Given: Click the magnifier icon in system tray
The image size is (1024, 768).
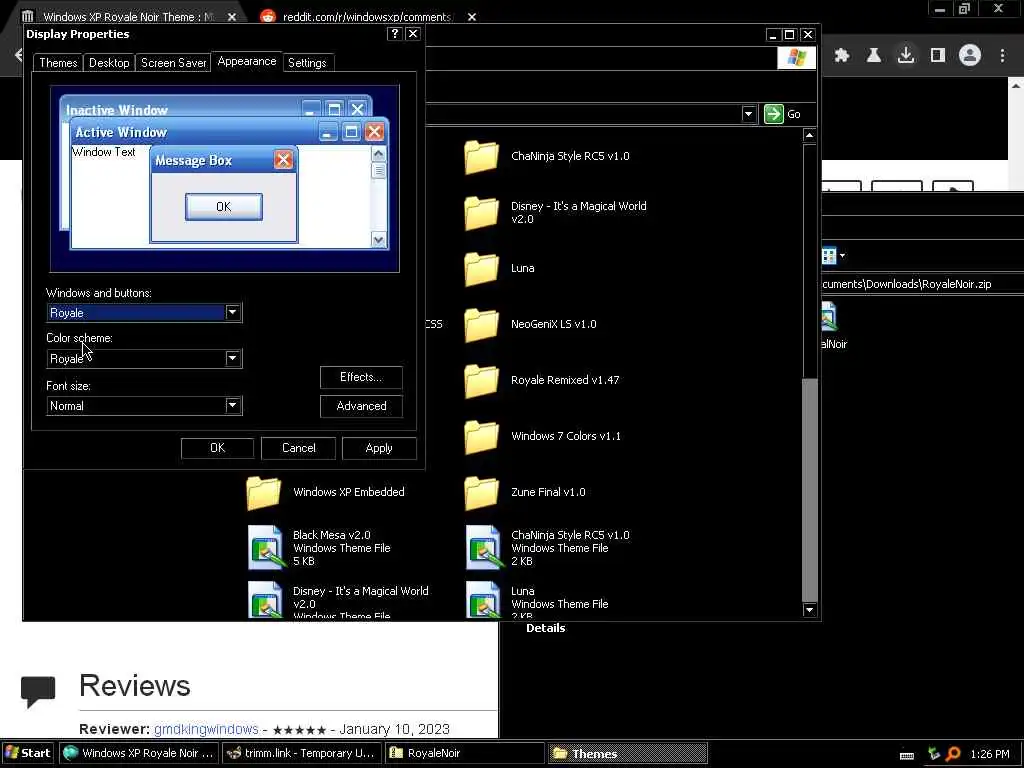Looking at the screenshot, I should (x=953, y=754).
